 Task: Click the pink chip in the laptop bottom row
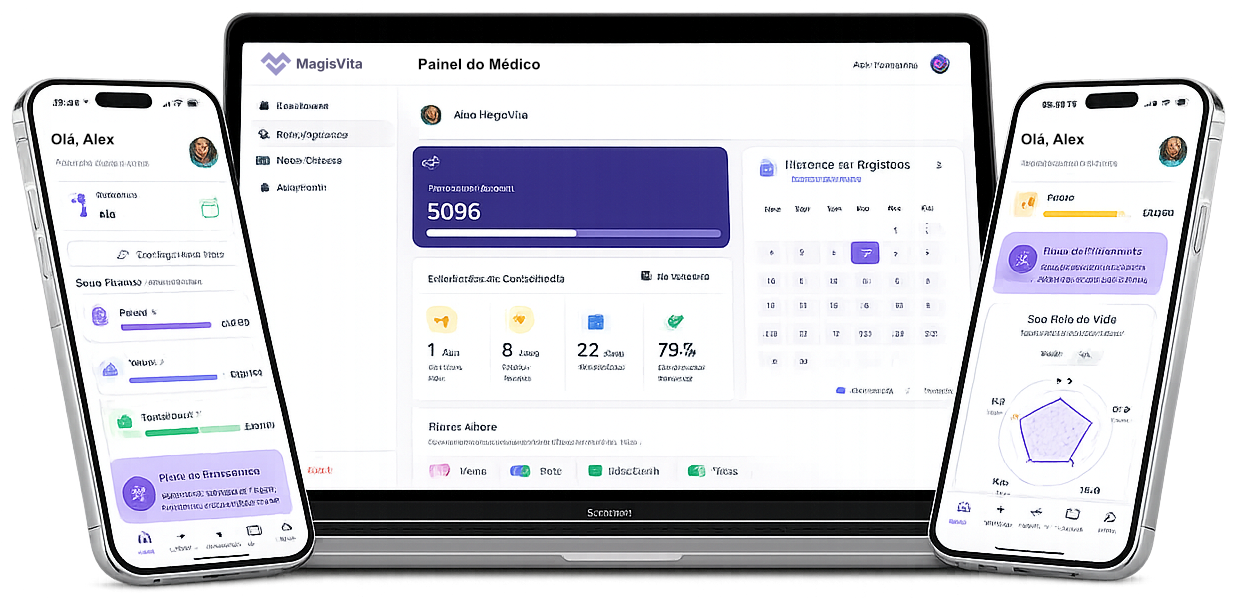(458, 470)
